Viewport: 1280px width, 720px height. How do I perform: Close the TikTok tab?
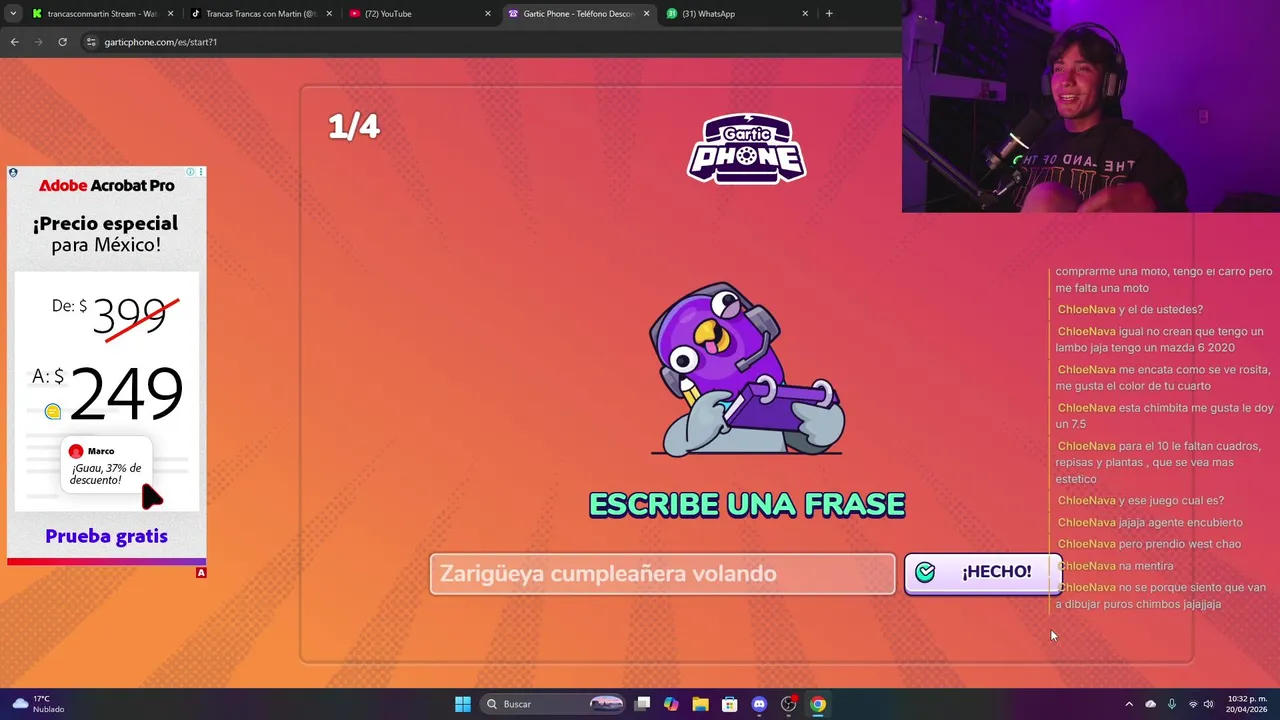[329, 14]
